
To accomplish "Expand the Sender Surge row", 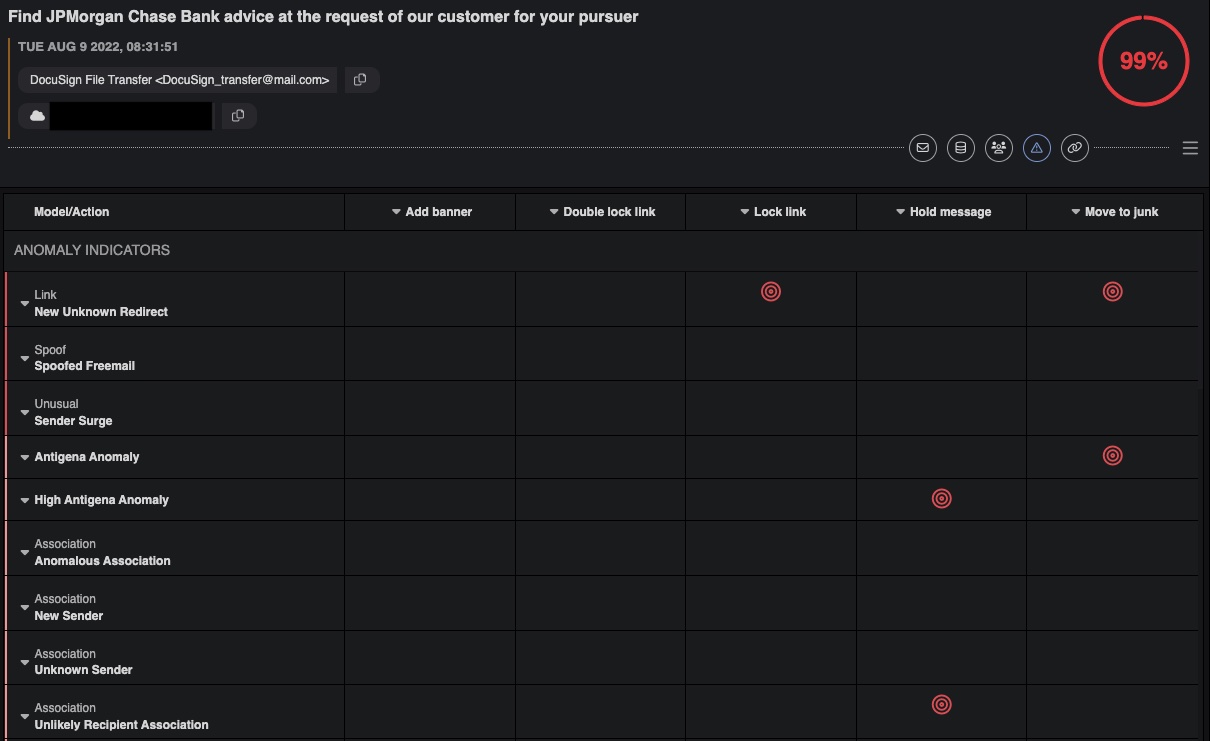I will point(25,413).
